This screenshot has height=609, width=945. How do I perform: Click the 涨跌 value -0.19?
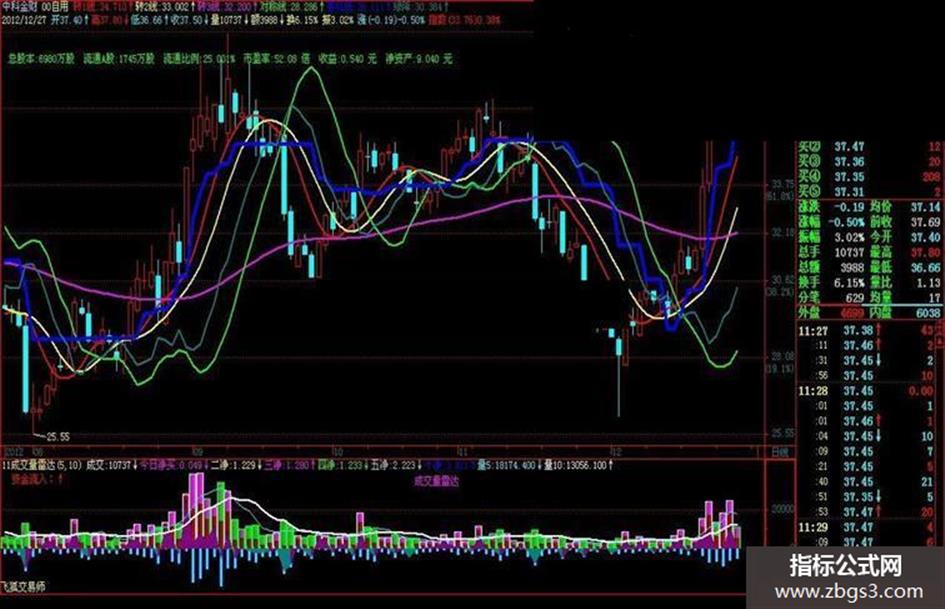pos(849,207)
